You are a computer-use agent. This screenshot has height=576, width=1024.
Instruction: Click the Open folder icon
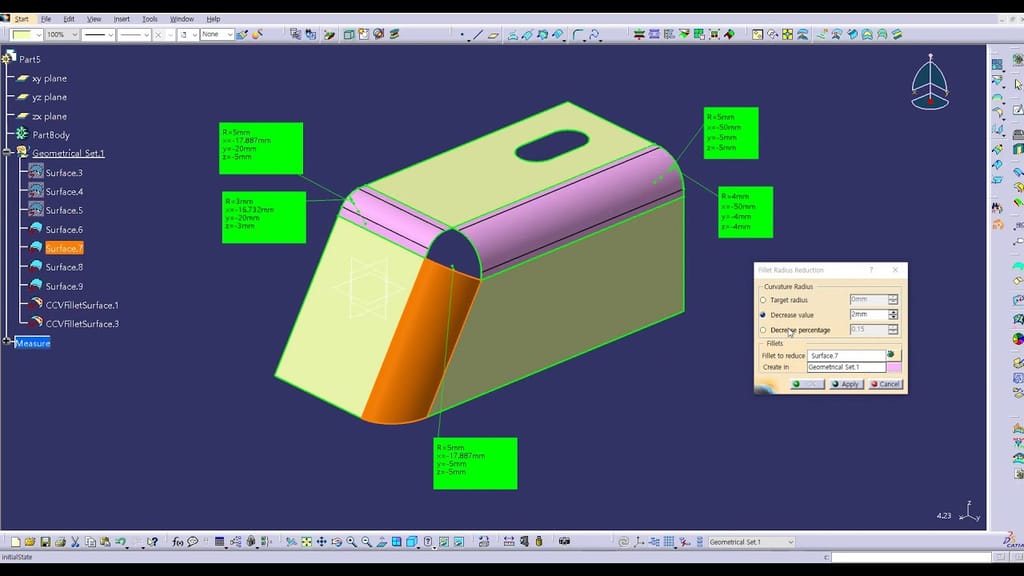click(x=31, y=542)
